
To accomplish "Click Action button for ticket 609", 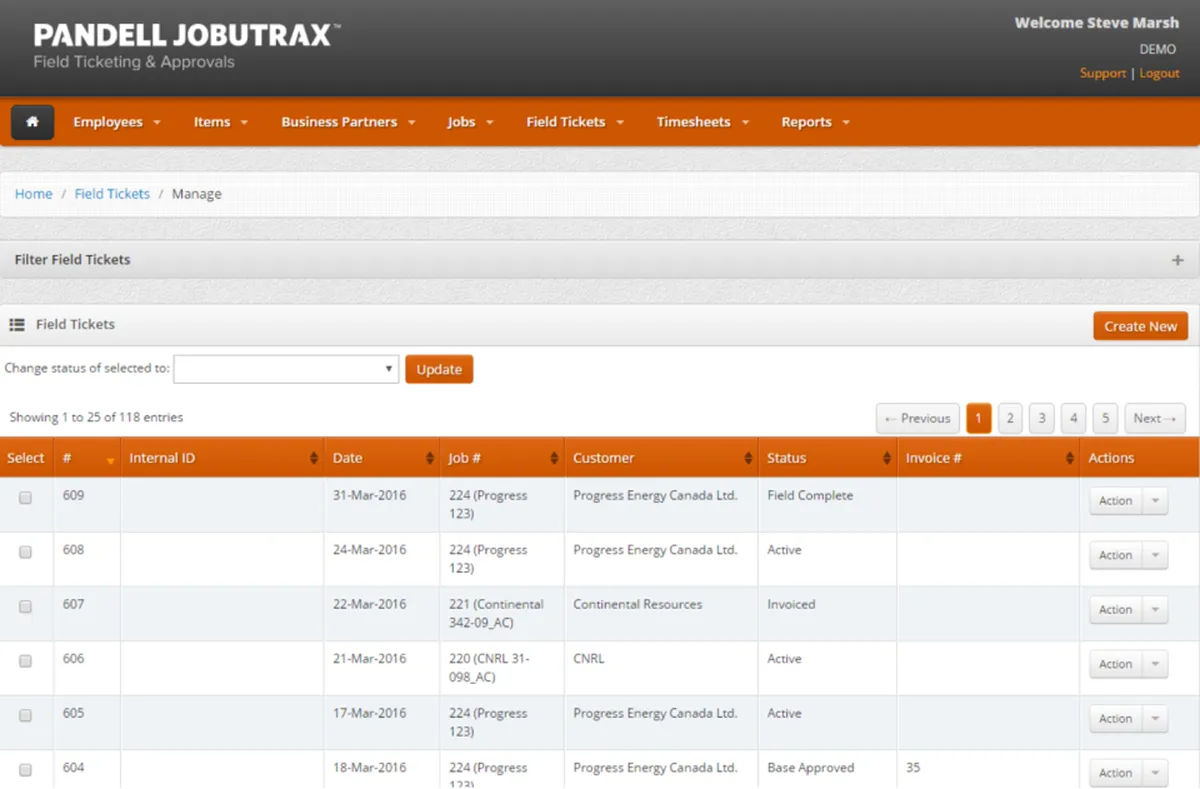I will click(1116, 501).
